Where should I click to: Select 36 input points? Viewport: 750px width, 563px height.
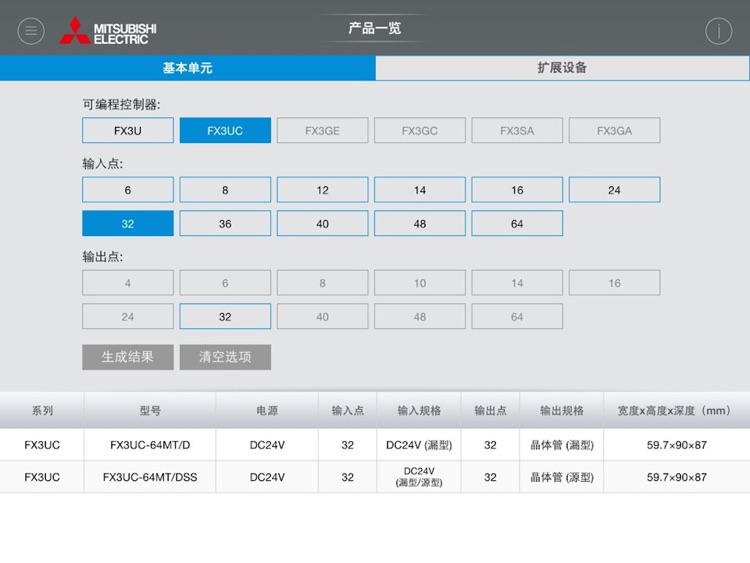tap(225, 223)
